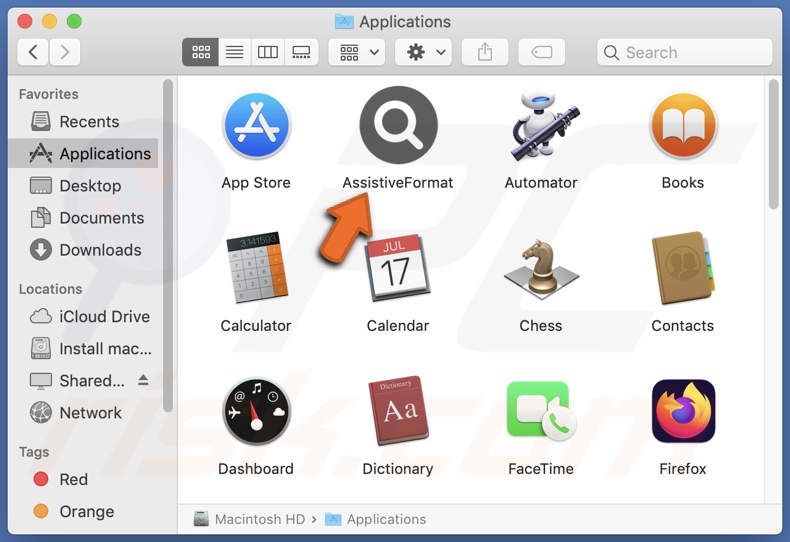
Task: Eject the Shared... volume
Action: coord(143,380)
